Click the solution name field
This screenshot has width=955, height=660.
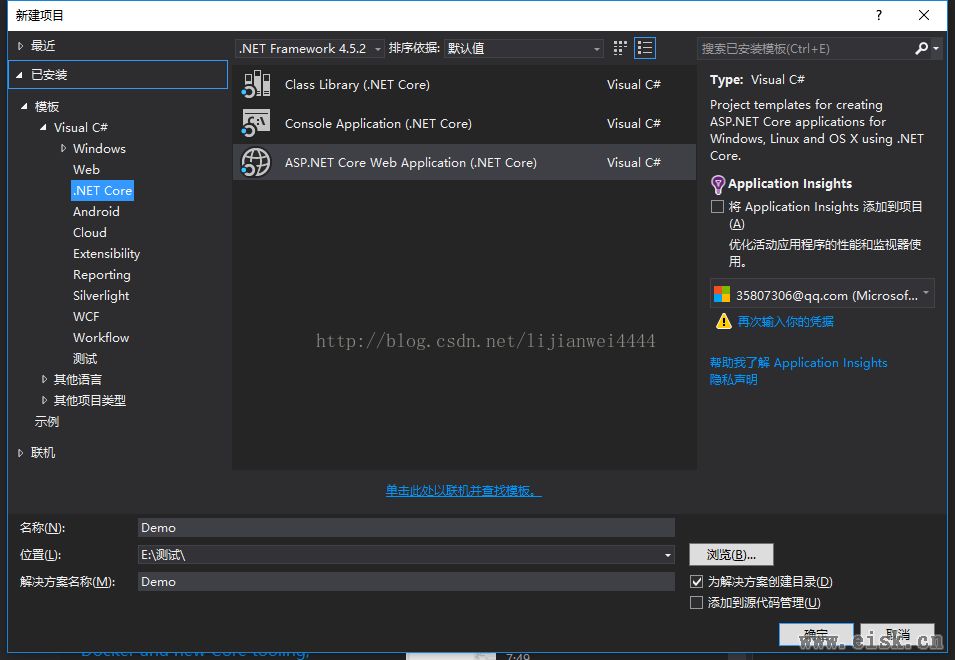[x=406, y=581]
